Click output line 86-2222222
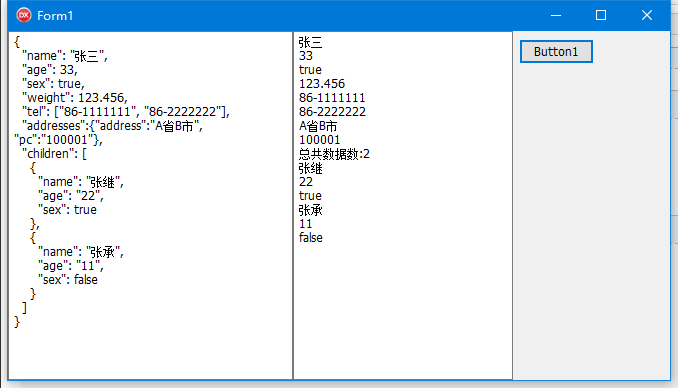The image size is (678, 388). 332,112
